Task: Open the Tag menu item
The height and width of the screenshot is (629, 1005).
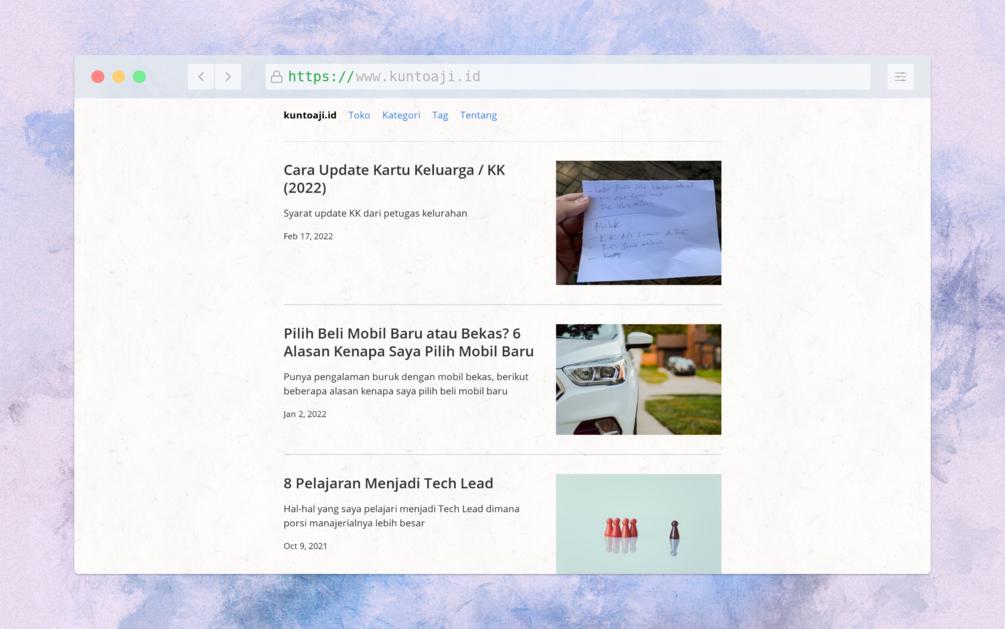Action: (440, 115)
